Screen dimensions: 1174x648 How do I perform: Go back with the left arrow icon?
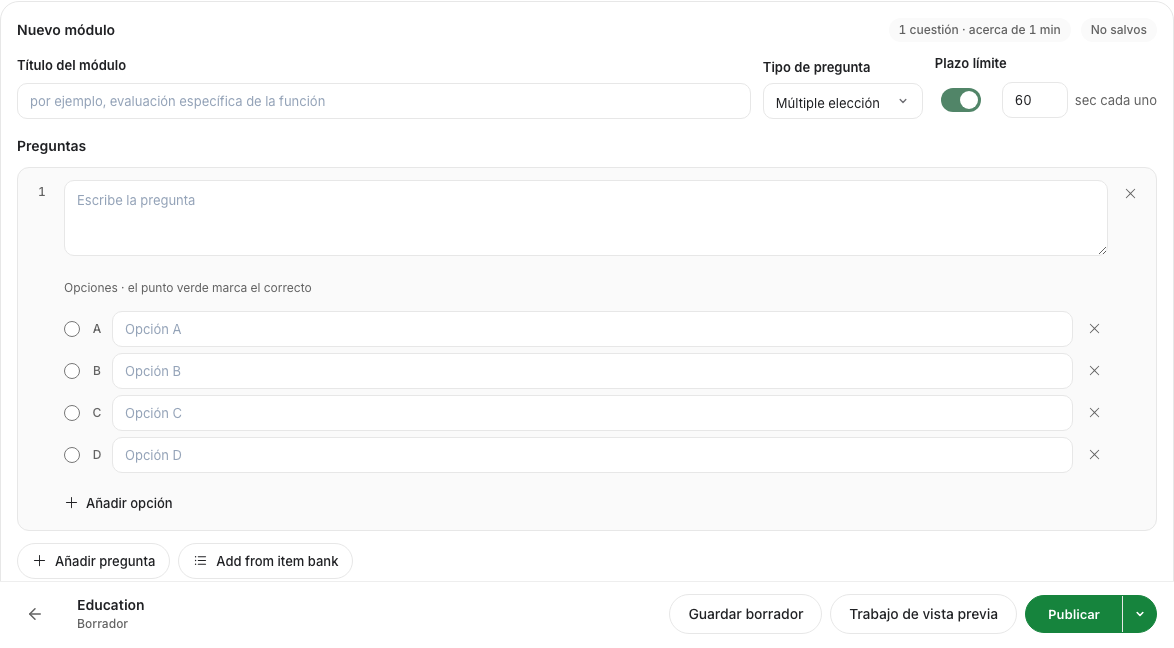34,614
